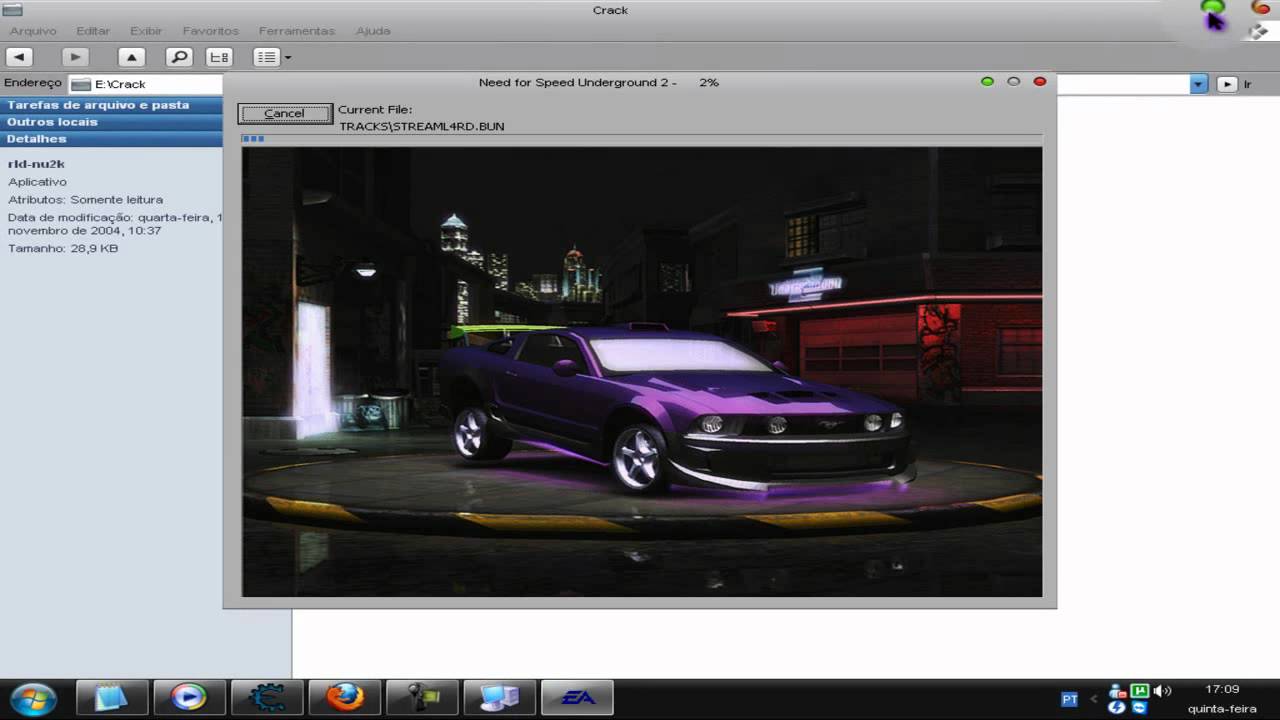This screenshot has width=1280, height=720.
Task: Open the search magnifier in explorer toolbar
Action: pyautogui.click(x=179, y=57)
